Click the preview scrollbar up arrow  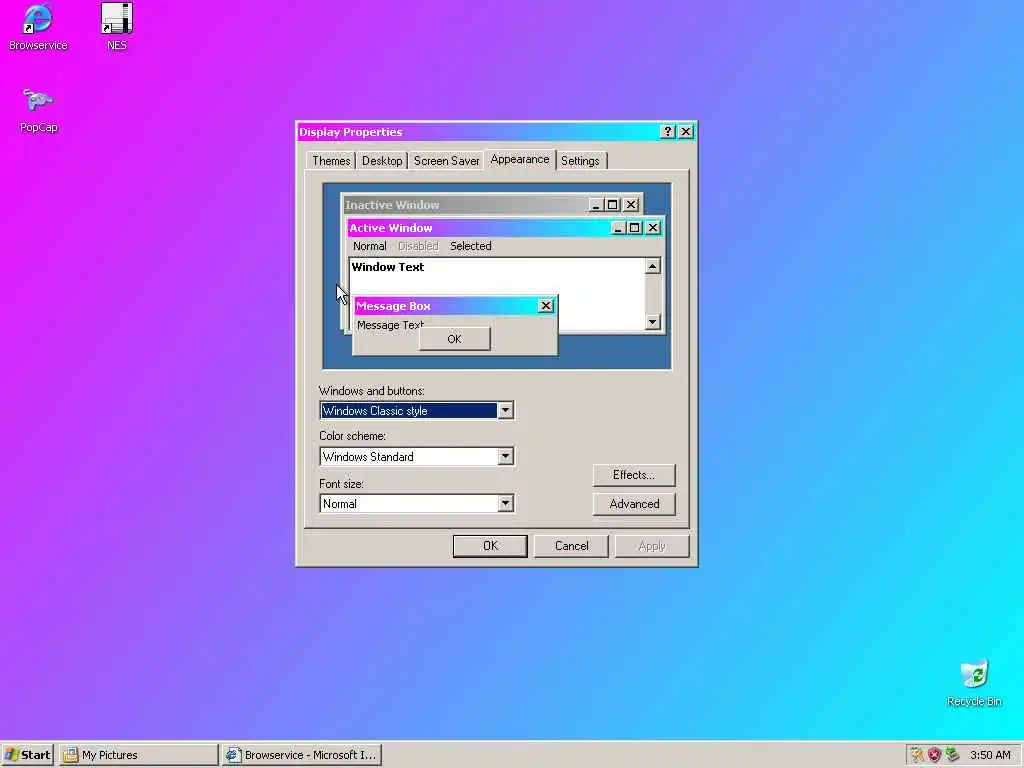click(652, 266)
